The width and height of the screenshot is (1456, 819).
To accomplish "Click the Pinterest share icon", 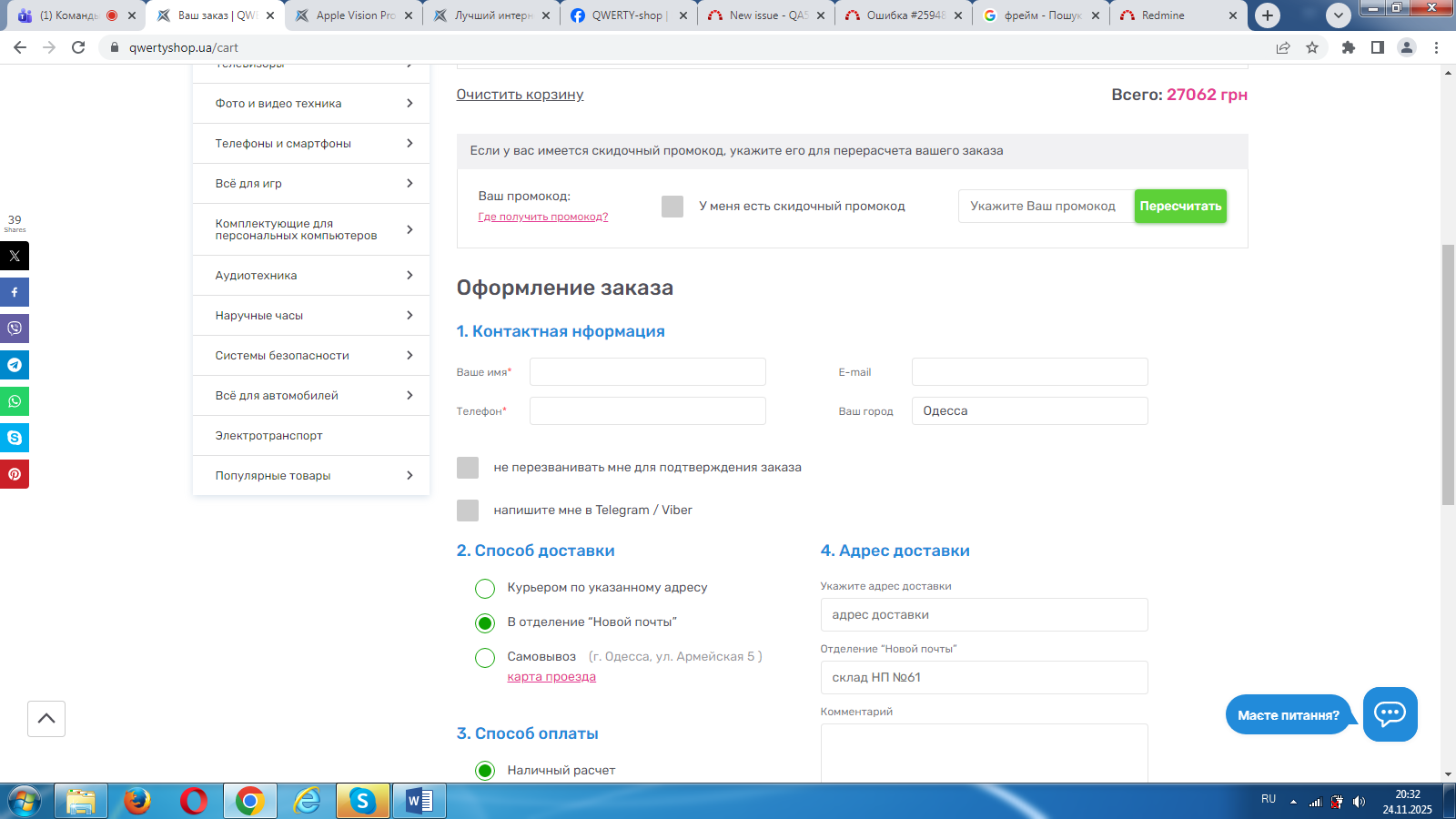I will click(15, 474).
